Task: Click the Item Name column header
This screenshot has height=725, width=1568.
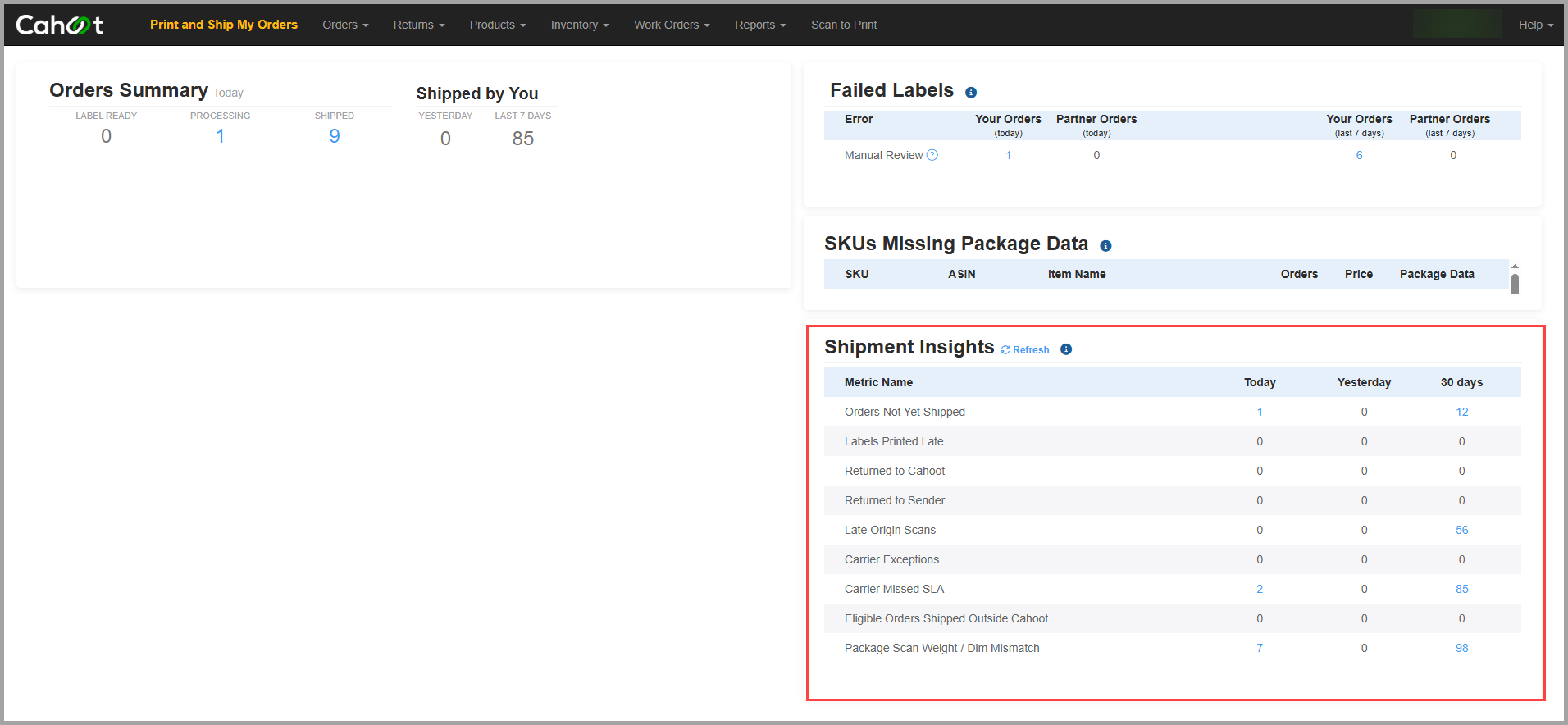Action: pyautogui.click(x=1077, y=274)
